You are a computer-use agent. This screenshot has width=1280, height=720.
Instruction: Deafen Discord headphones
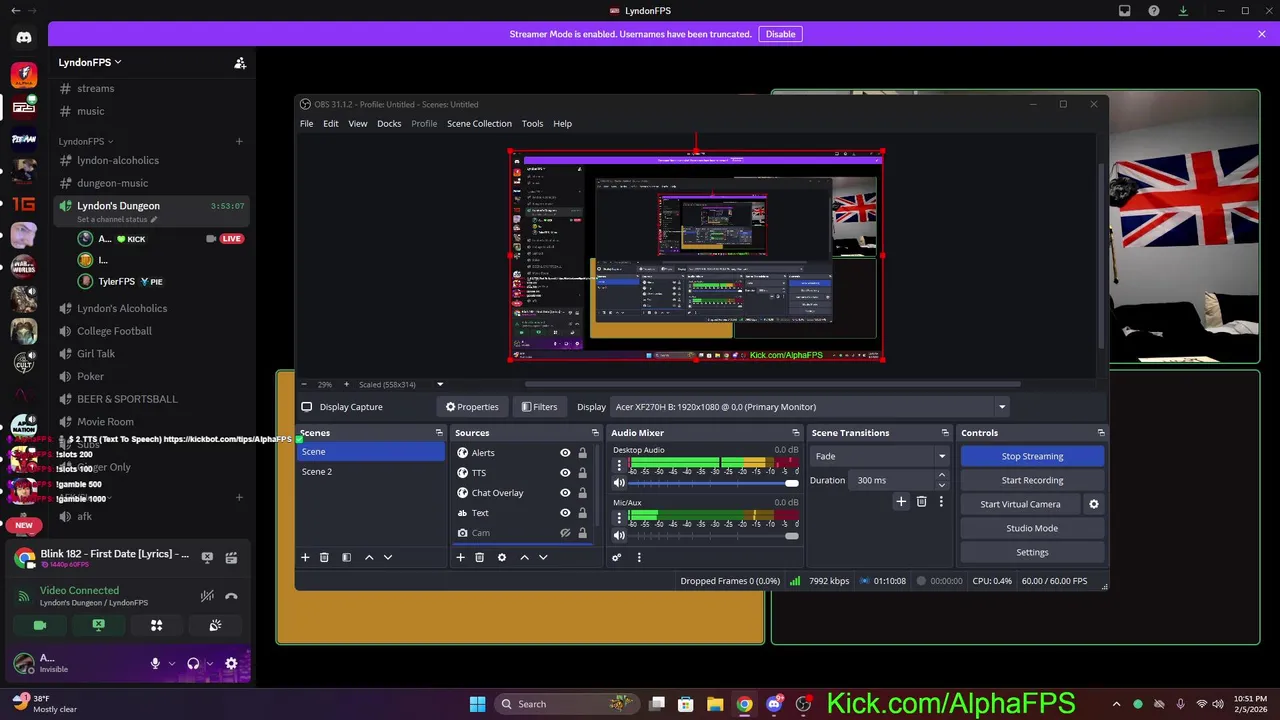[193, 663]
